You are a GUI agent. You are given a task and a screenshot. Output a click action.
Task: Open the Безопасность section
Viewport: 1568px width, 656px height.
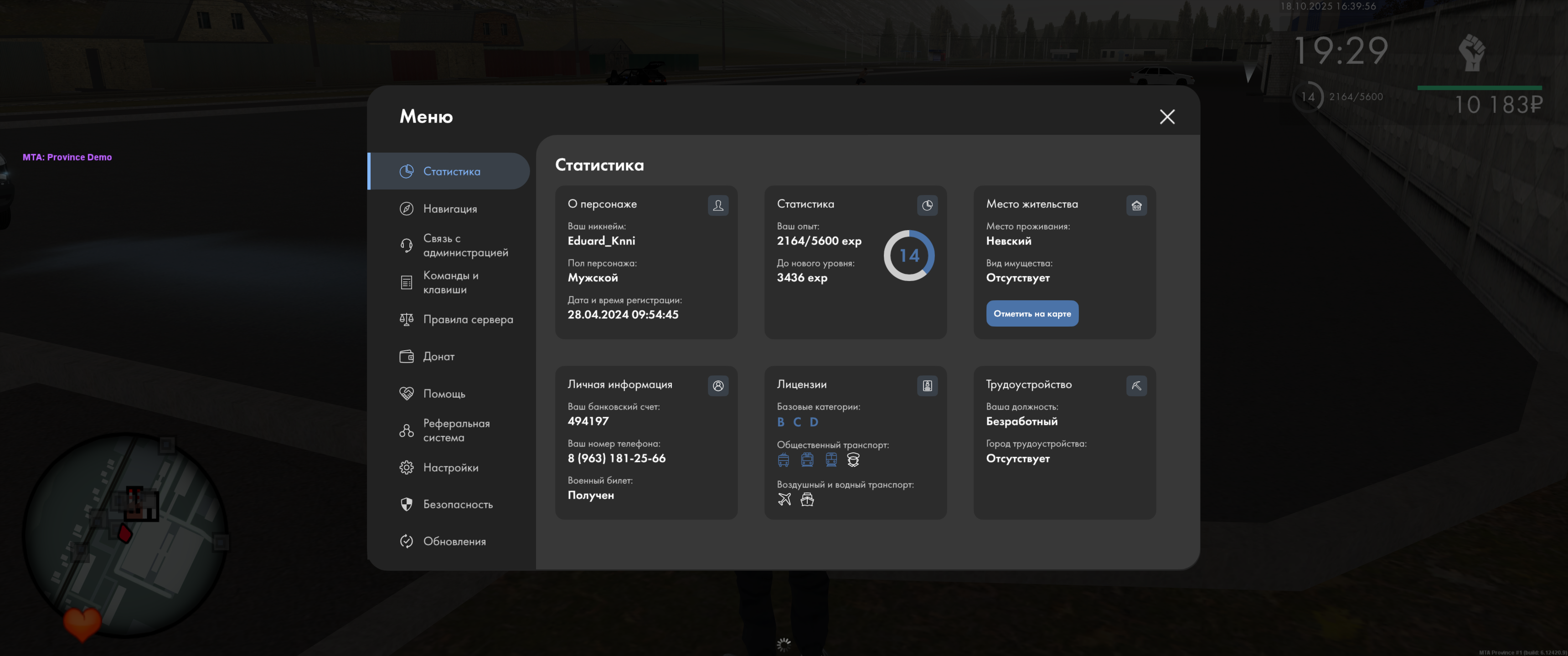457,504
